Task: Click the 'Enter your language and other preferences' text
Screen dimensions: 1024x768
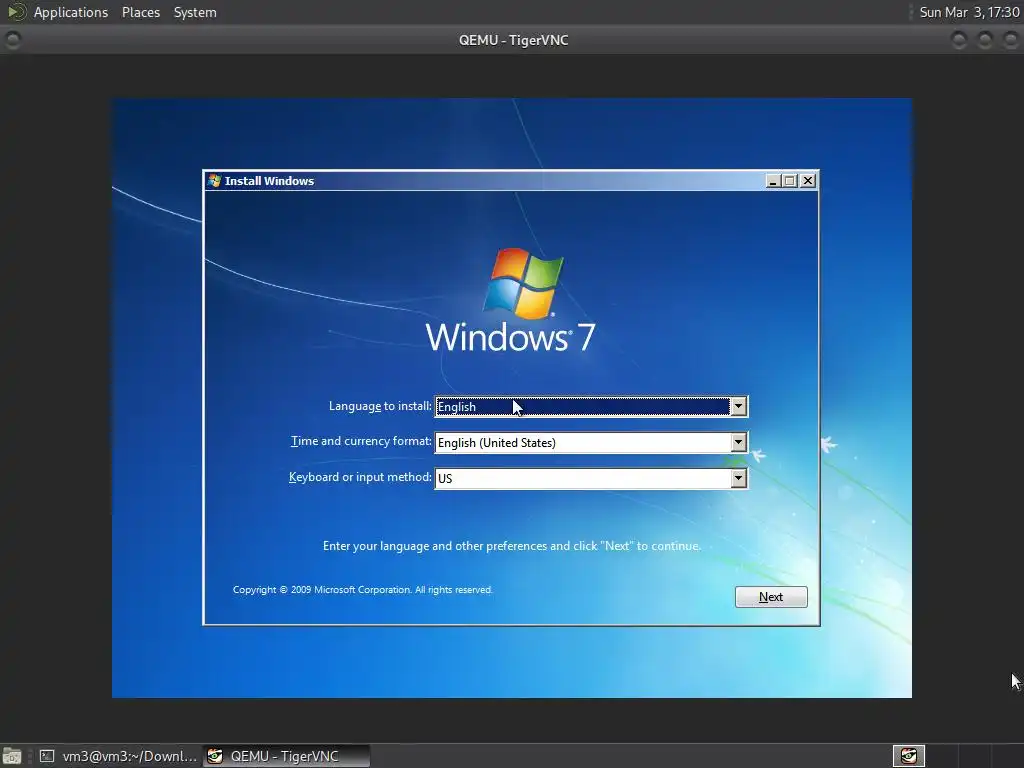Action: pyautogui.click(x=511, y=546)
